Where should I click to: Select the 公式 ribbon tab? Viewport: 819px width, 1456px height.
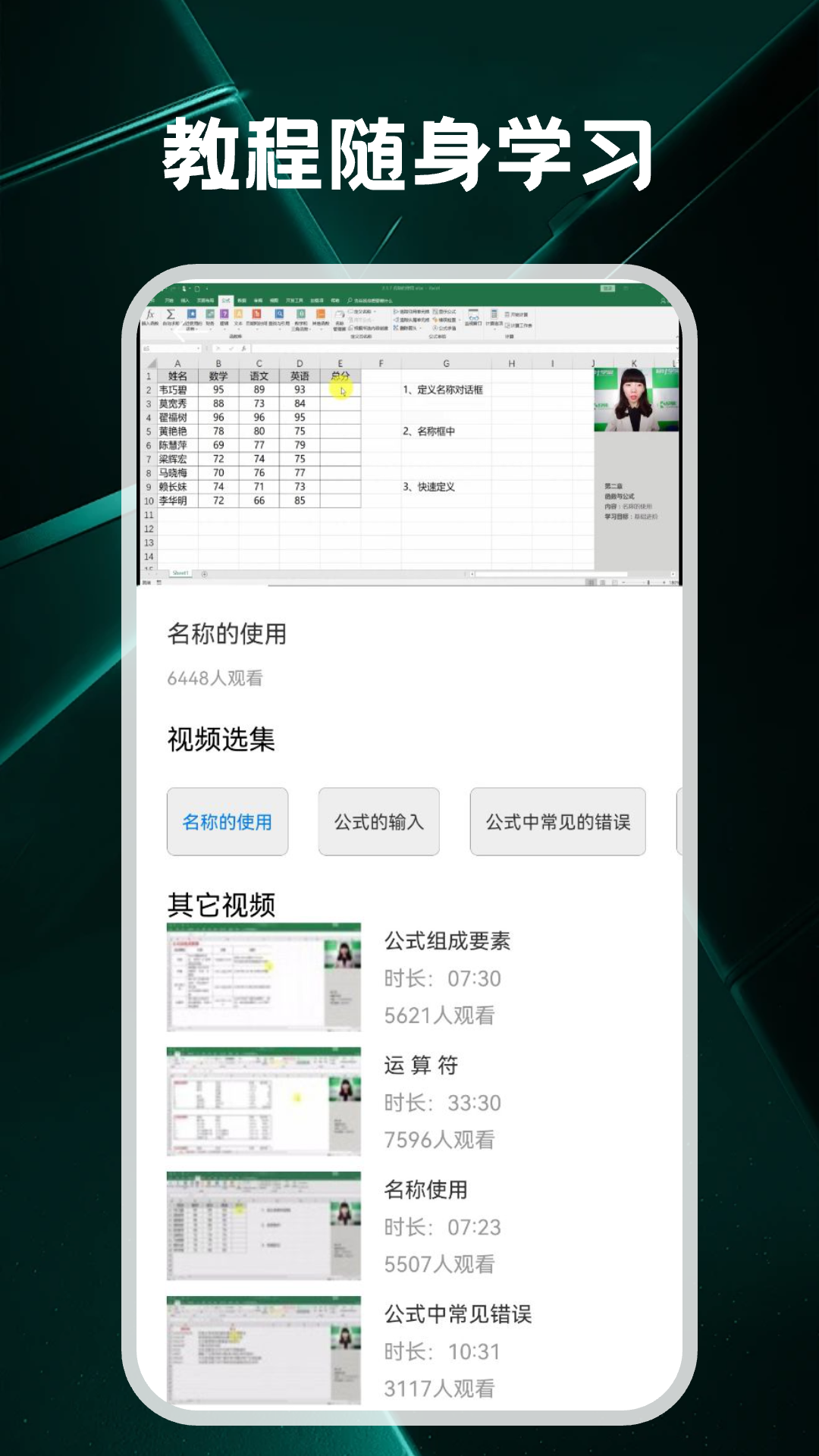[225, 300]
